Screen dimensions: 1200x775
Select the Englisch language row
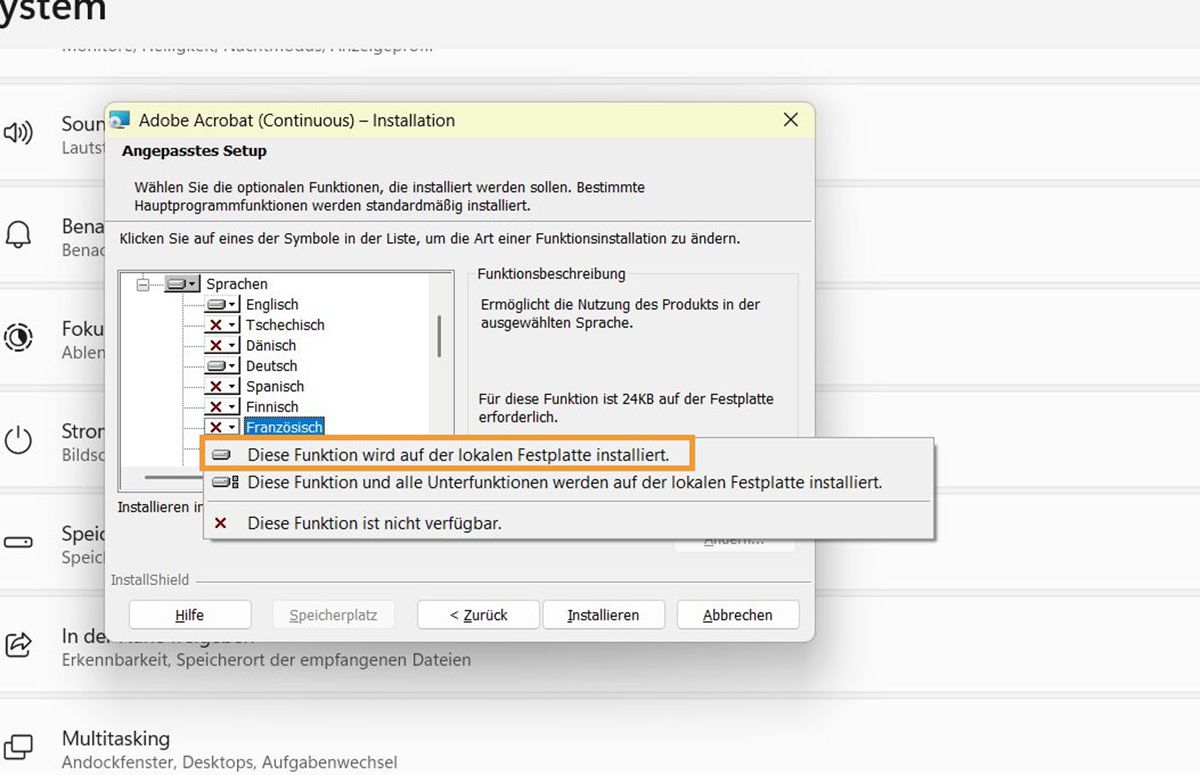coord(272,305)
